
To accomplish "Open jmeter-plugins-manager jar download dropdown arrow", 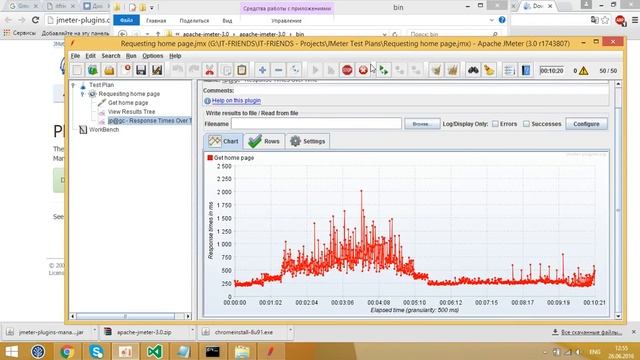I will 94,329.
